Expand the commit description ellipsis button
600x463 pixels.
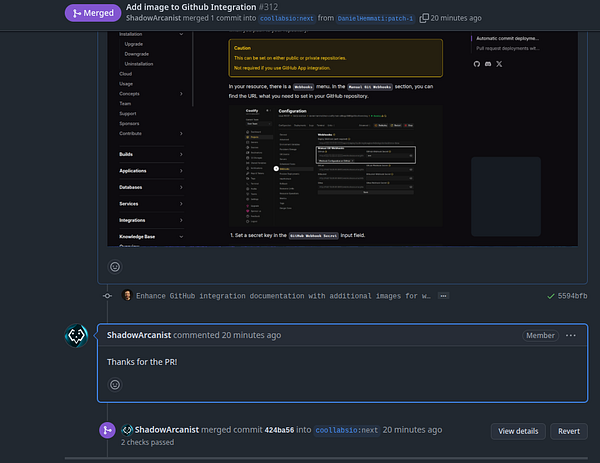click(443, 296)
